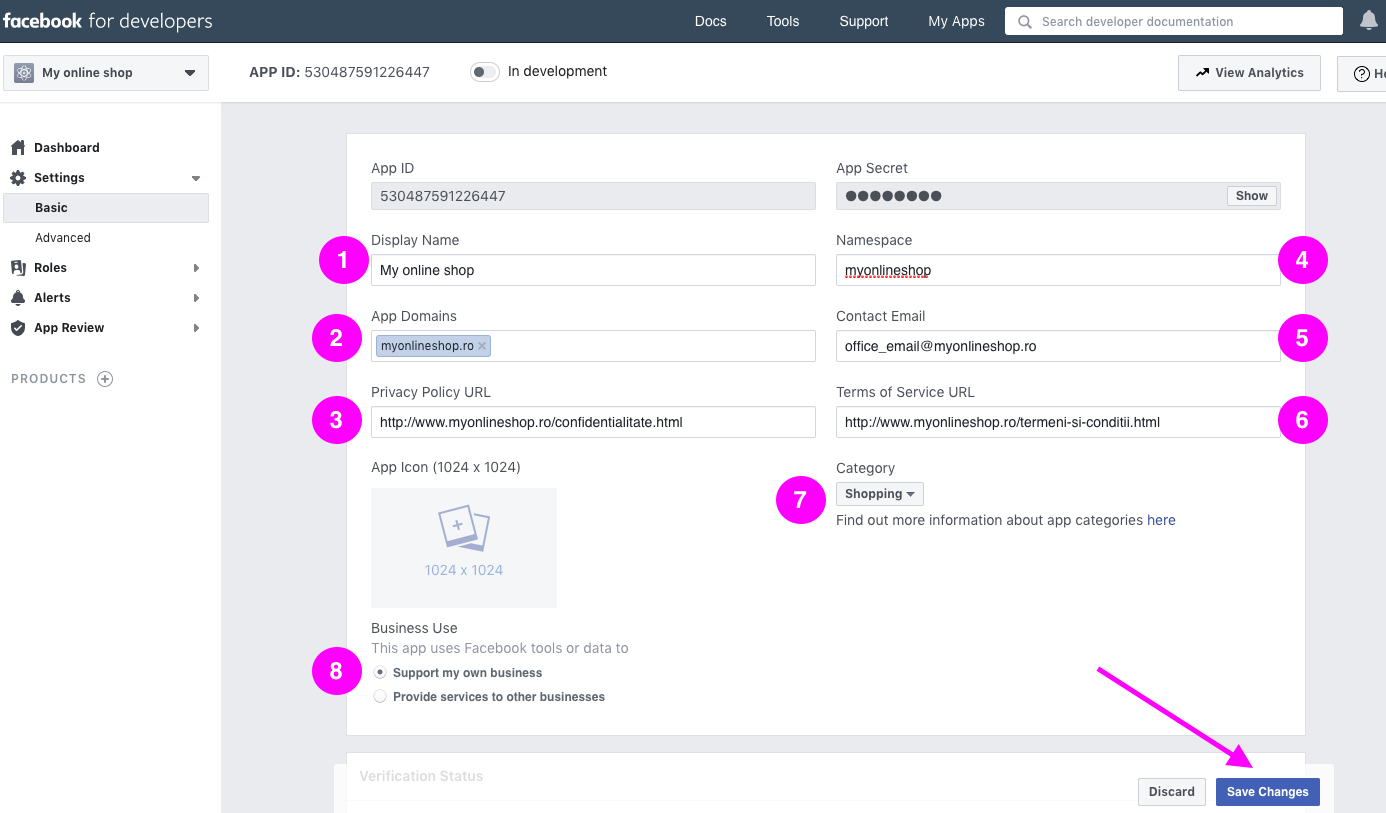Screen dimensions: 1386x813
Task: Upload an app icon via the 1024 x 1024 placeholder
Action: (x=463, y=547)
